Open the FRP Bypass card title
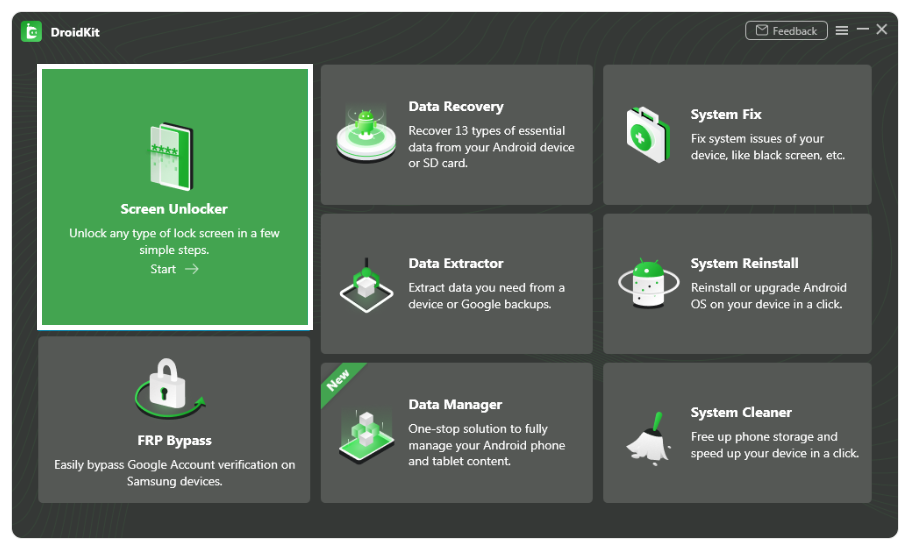910x544 pixels. pyautogui.click(x=174, y=441)
